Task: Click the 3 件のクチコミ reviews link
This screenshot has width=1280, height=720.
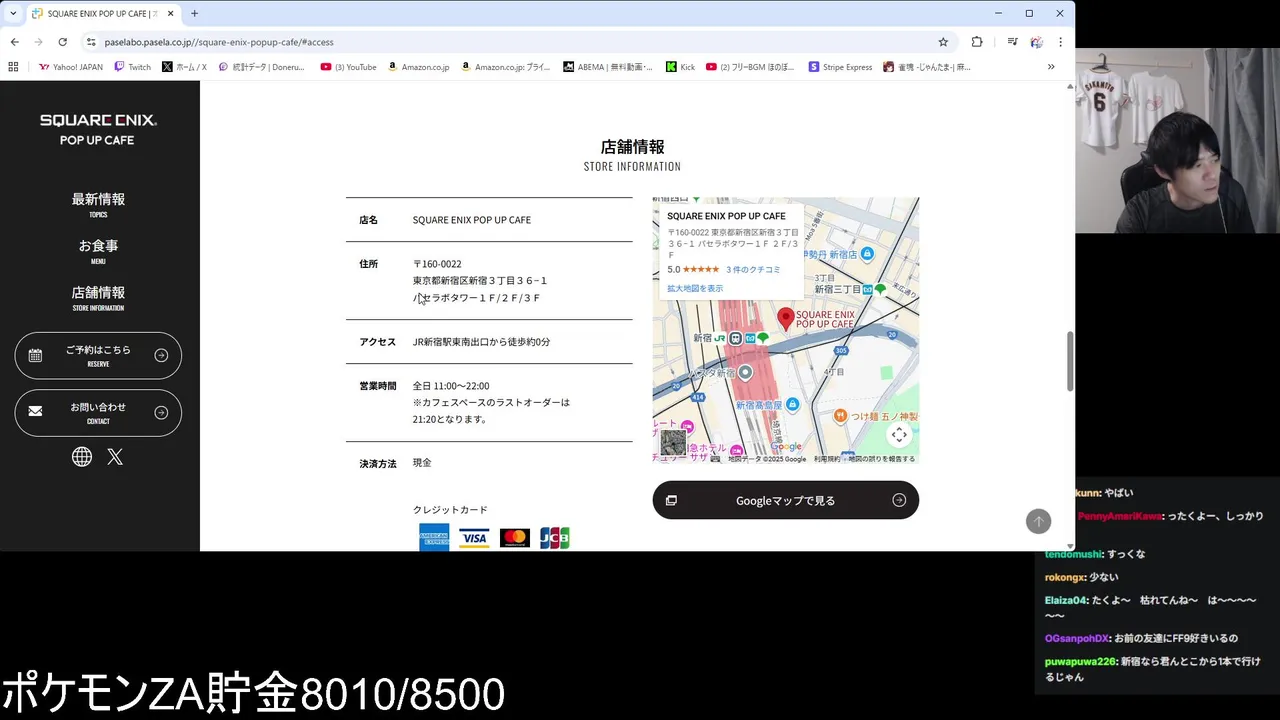Action: (x=753, y=269)
